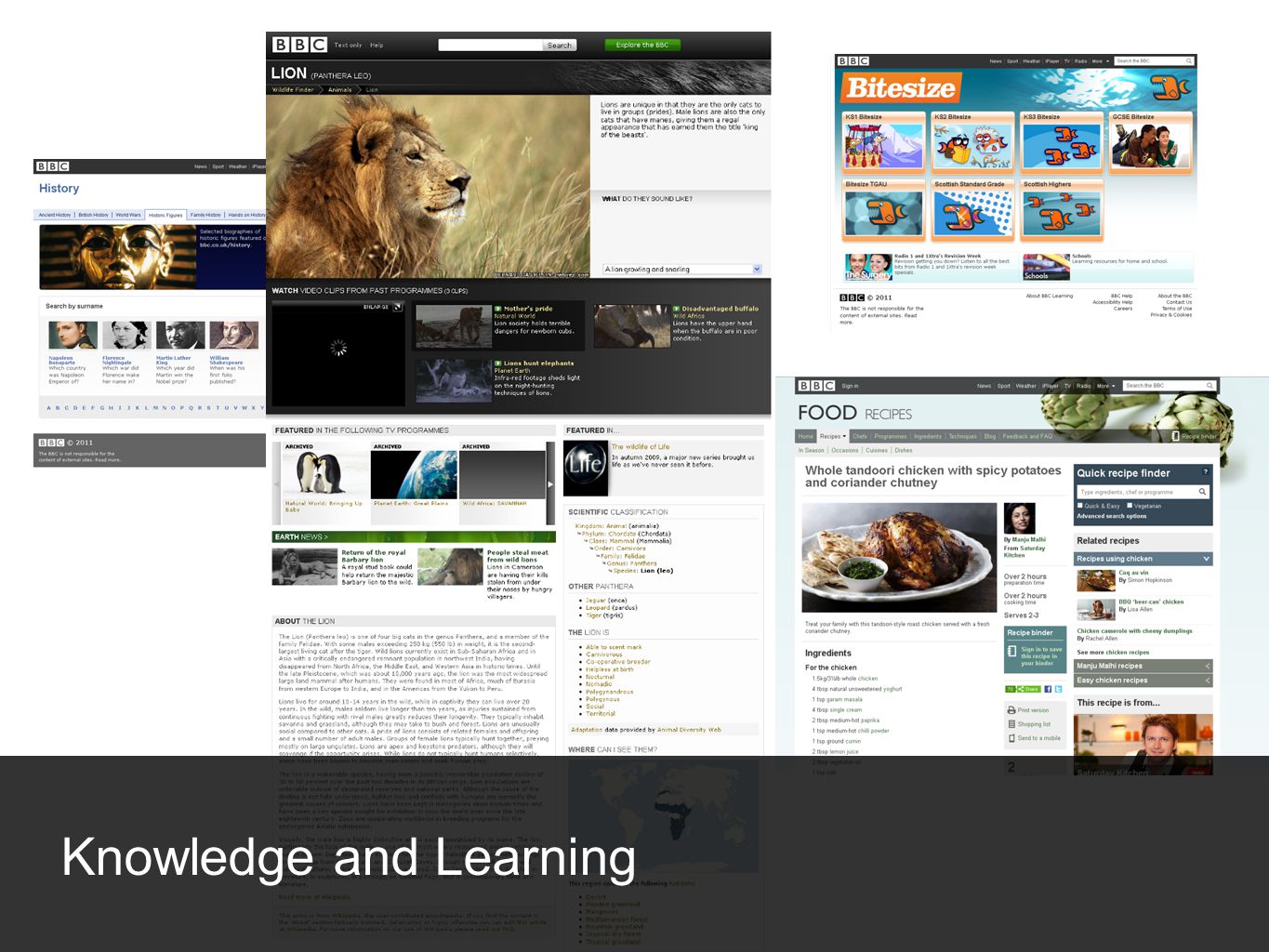The height and width of the screenshot is (952, 1269).
Task: Click the Enlarge icon on the lion video player
Action: coord(397,307)
